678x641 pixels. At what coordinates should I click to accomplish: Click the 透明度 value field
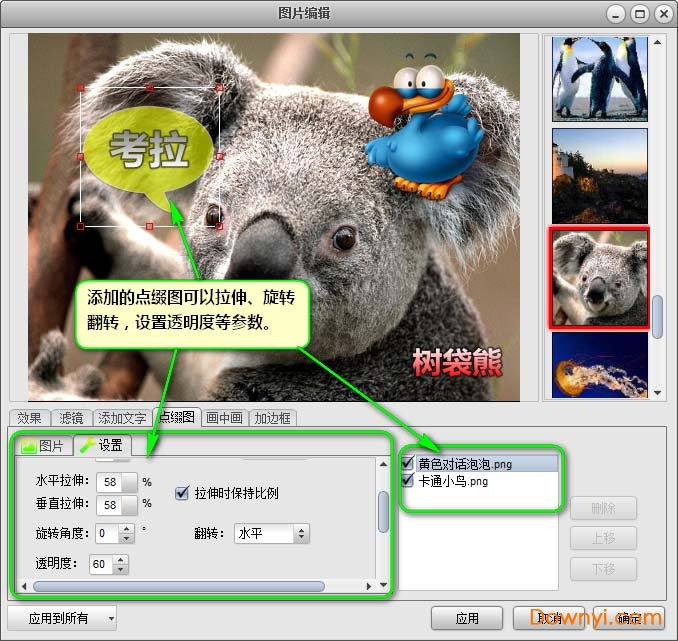coord(101,564)
